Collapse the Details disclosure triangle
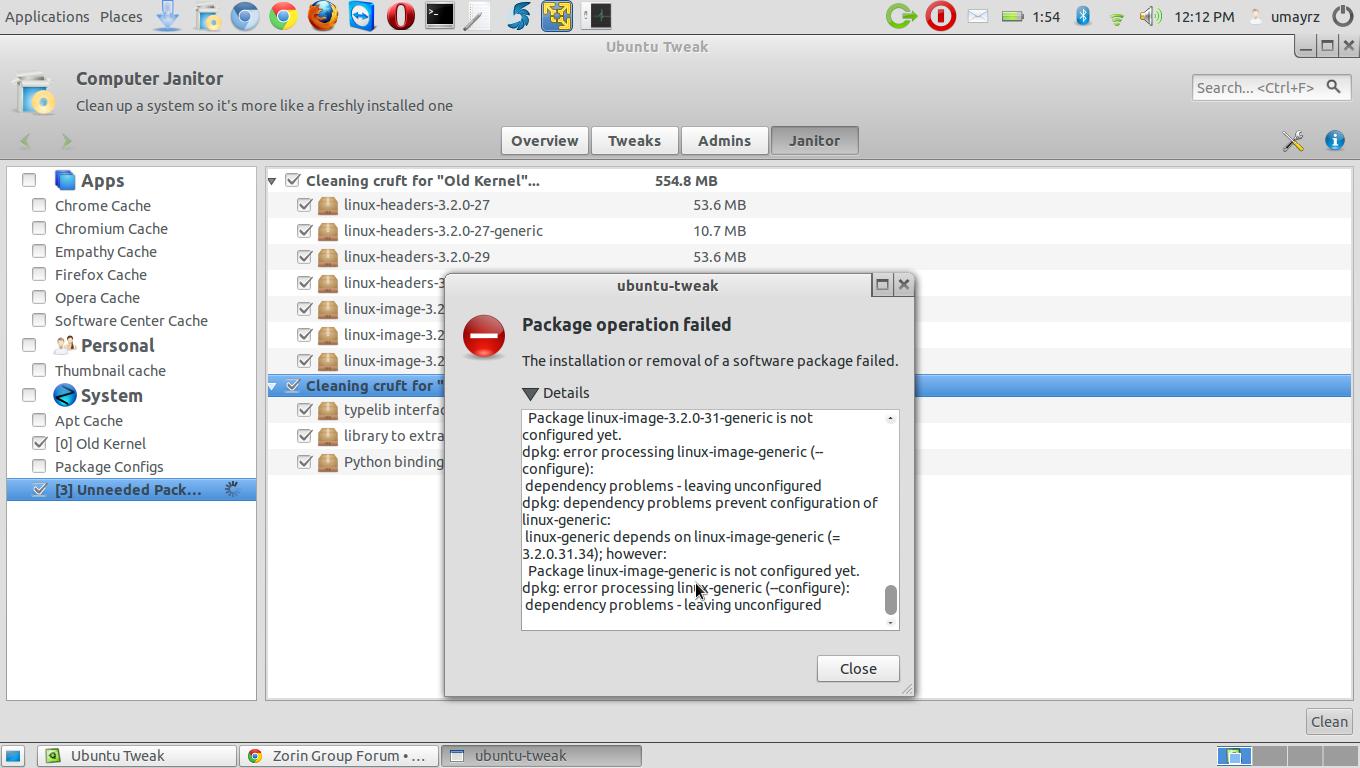Viewport: 1360px width, 768px height. click(x=531, y=393)
